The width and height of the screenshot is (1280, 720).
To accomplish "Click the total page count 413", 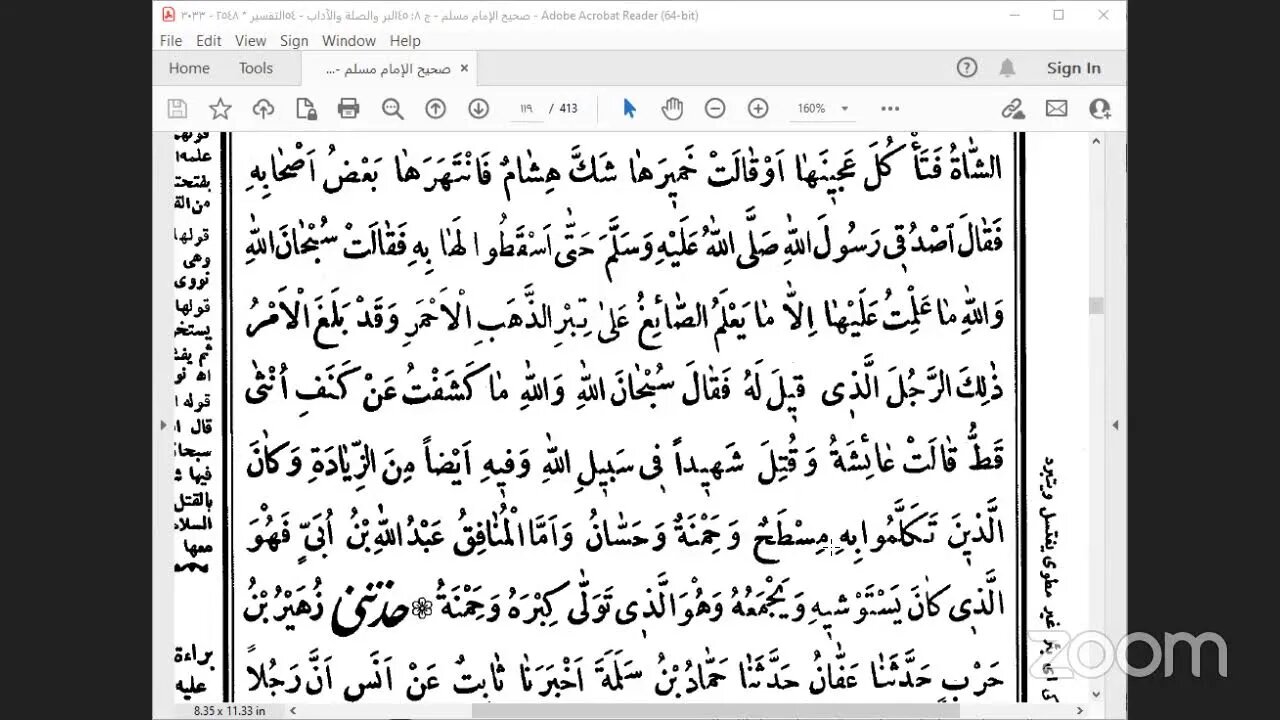I will point(568,109).
